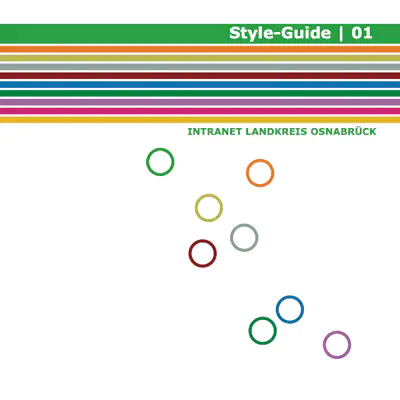
Task: Select the thin dark green stripe
Action: (200, 93)
